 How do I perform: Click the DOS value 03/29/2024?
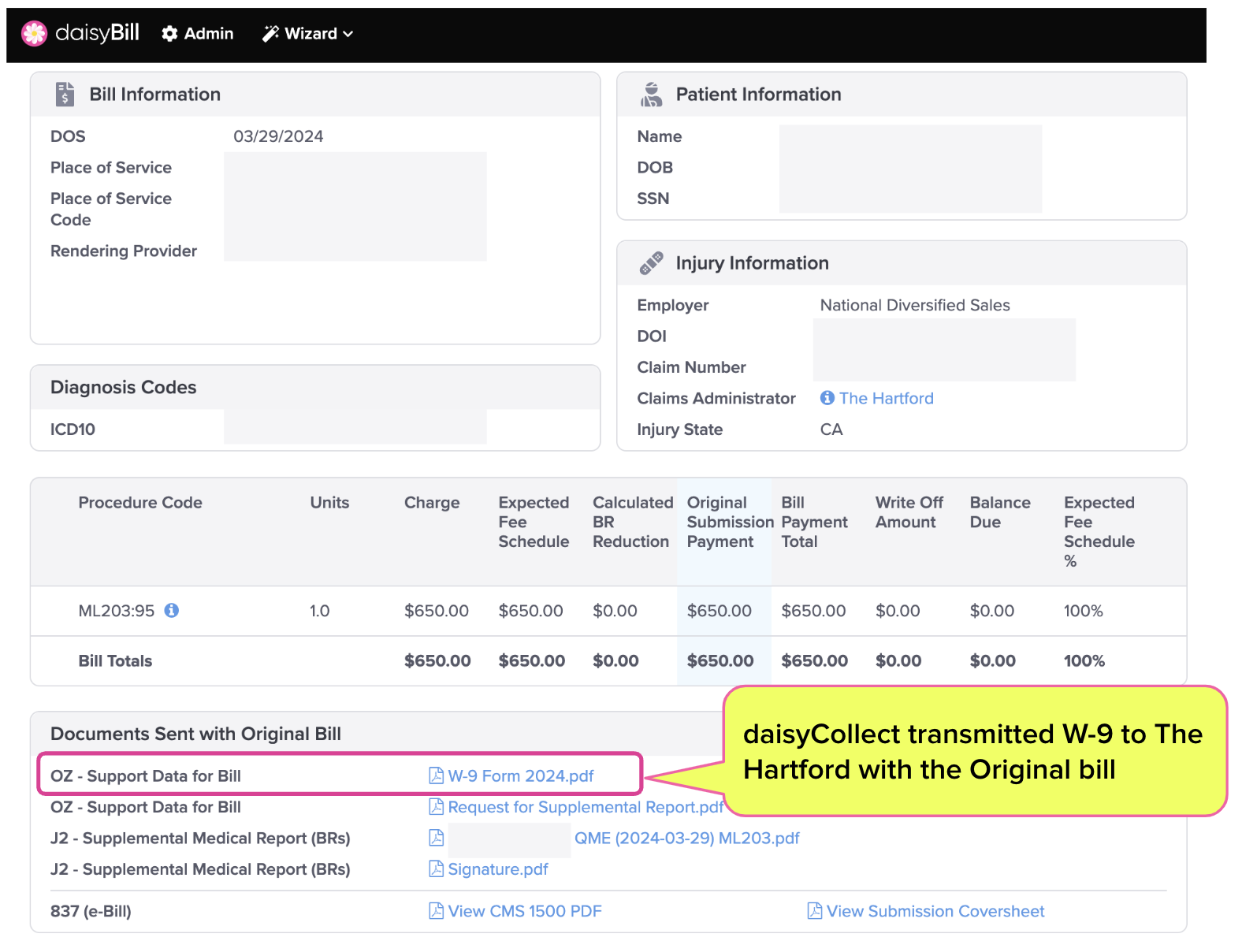click(x=278, y=136)
